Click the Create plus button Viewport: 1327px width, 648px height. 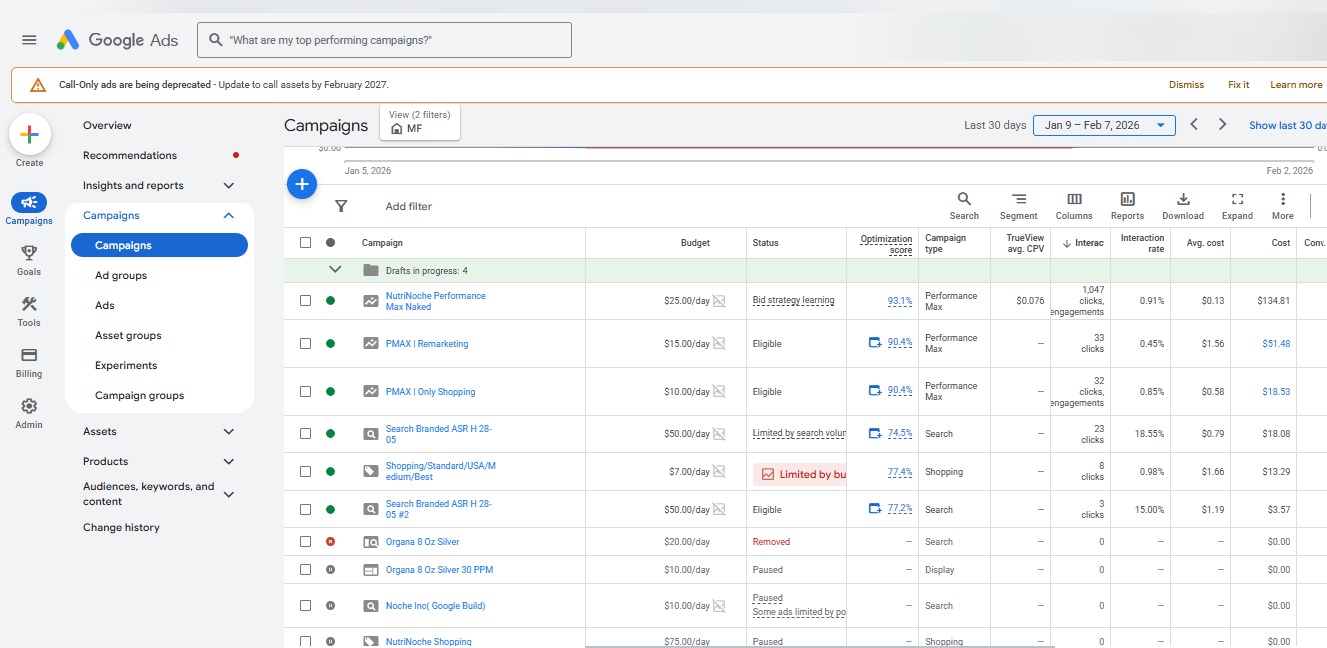point(29,134)
